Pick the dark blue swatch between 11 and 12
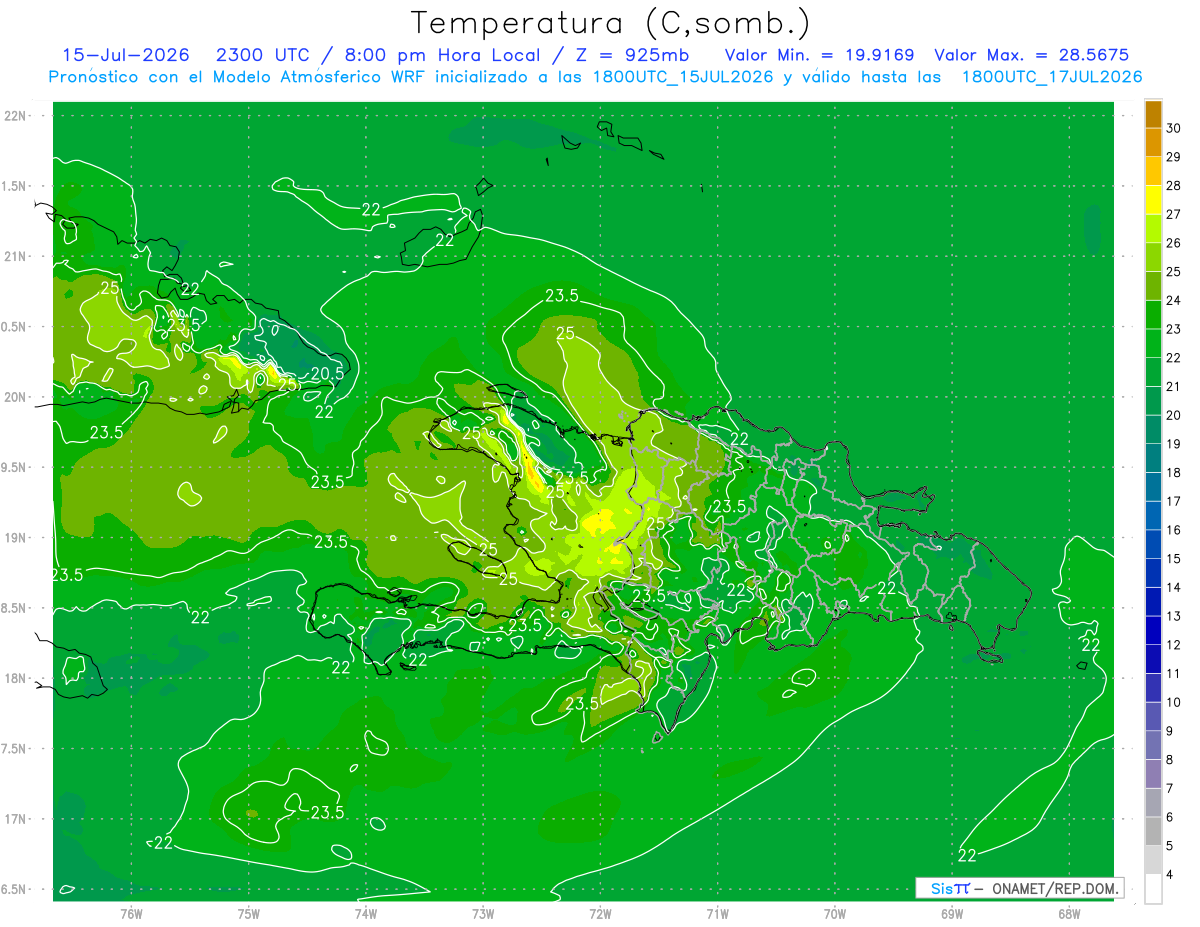 (x=1153, y=660)
